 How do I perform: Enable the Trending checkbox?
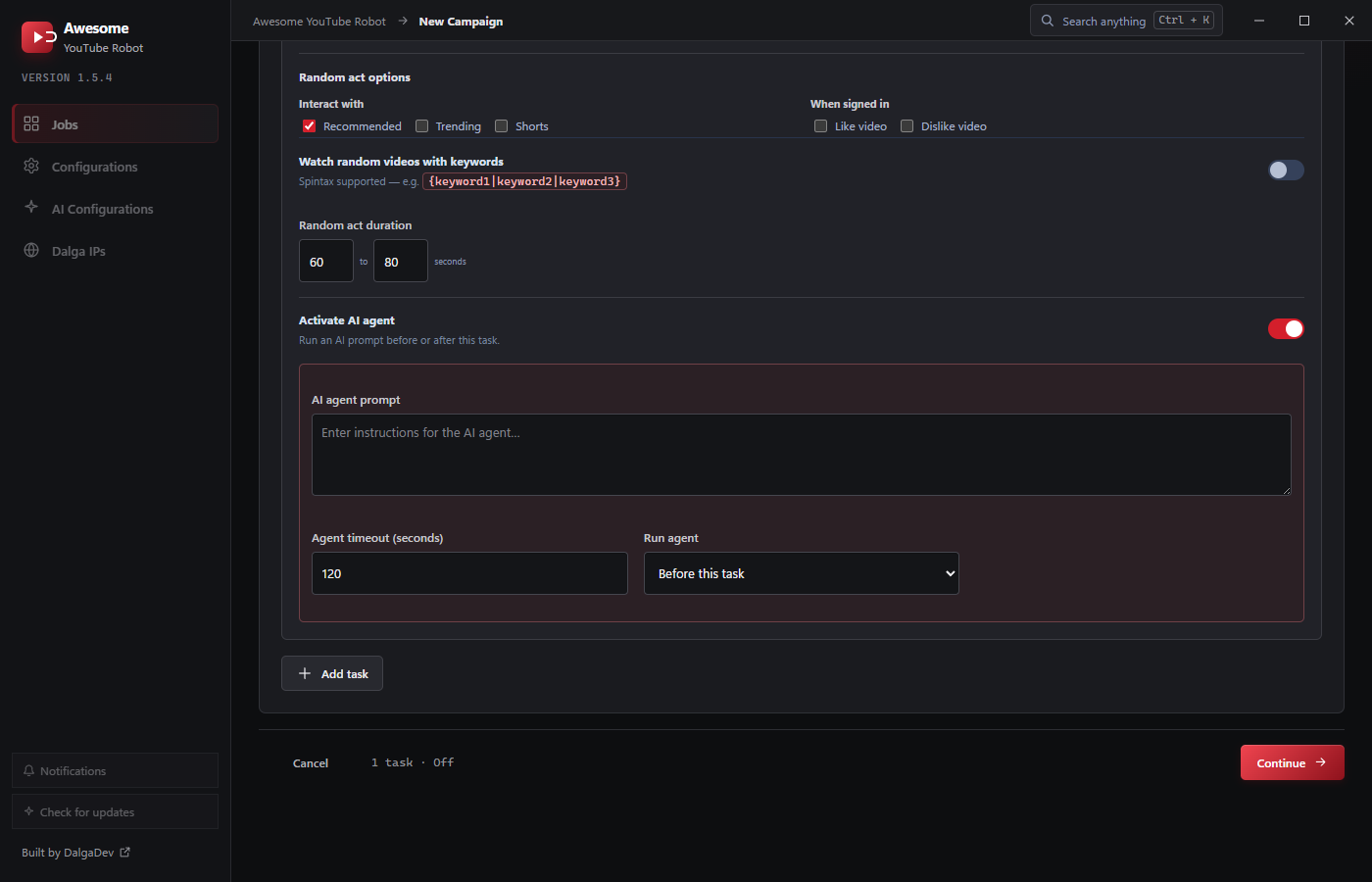422,125
